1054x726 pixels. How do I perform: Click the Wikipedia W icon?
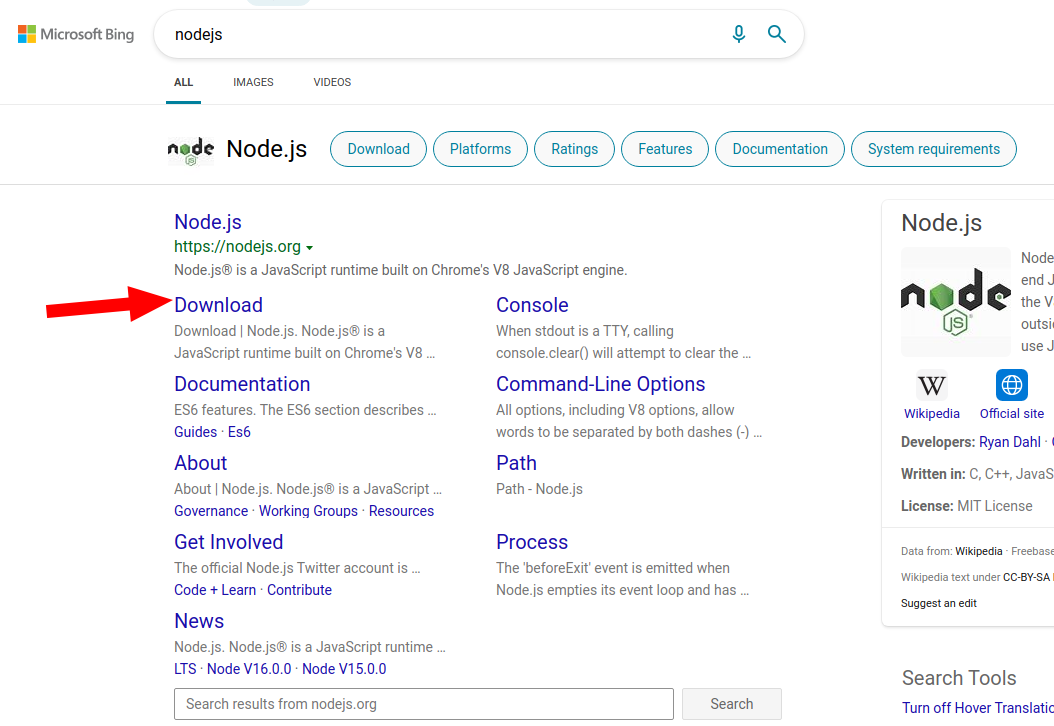tap(932, 385)
